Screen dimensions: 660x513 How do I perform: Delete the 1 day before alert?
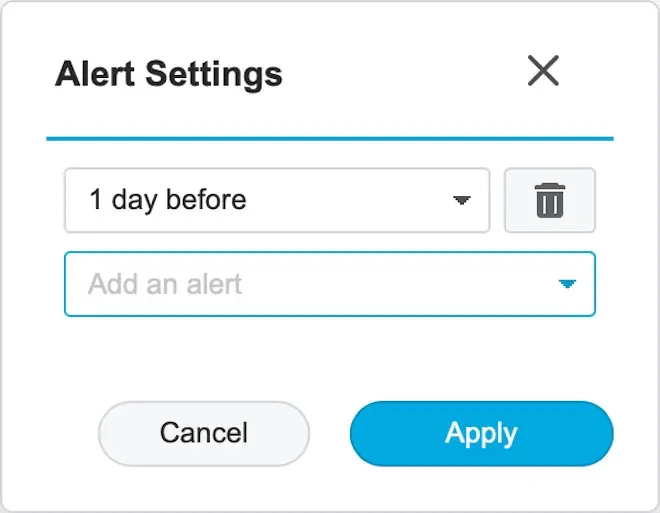(549, 200)
